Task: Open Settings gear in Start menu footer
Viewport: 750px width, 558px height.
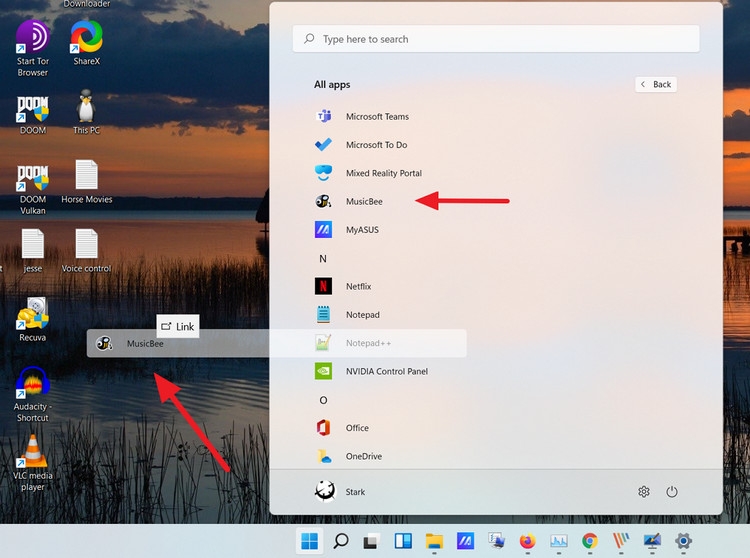Action: (644, 492)
